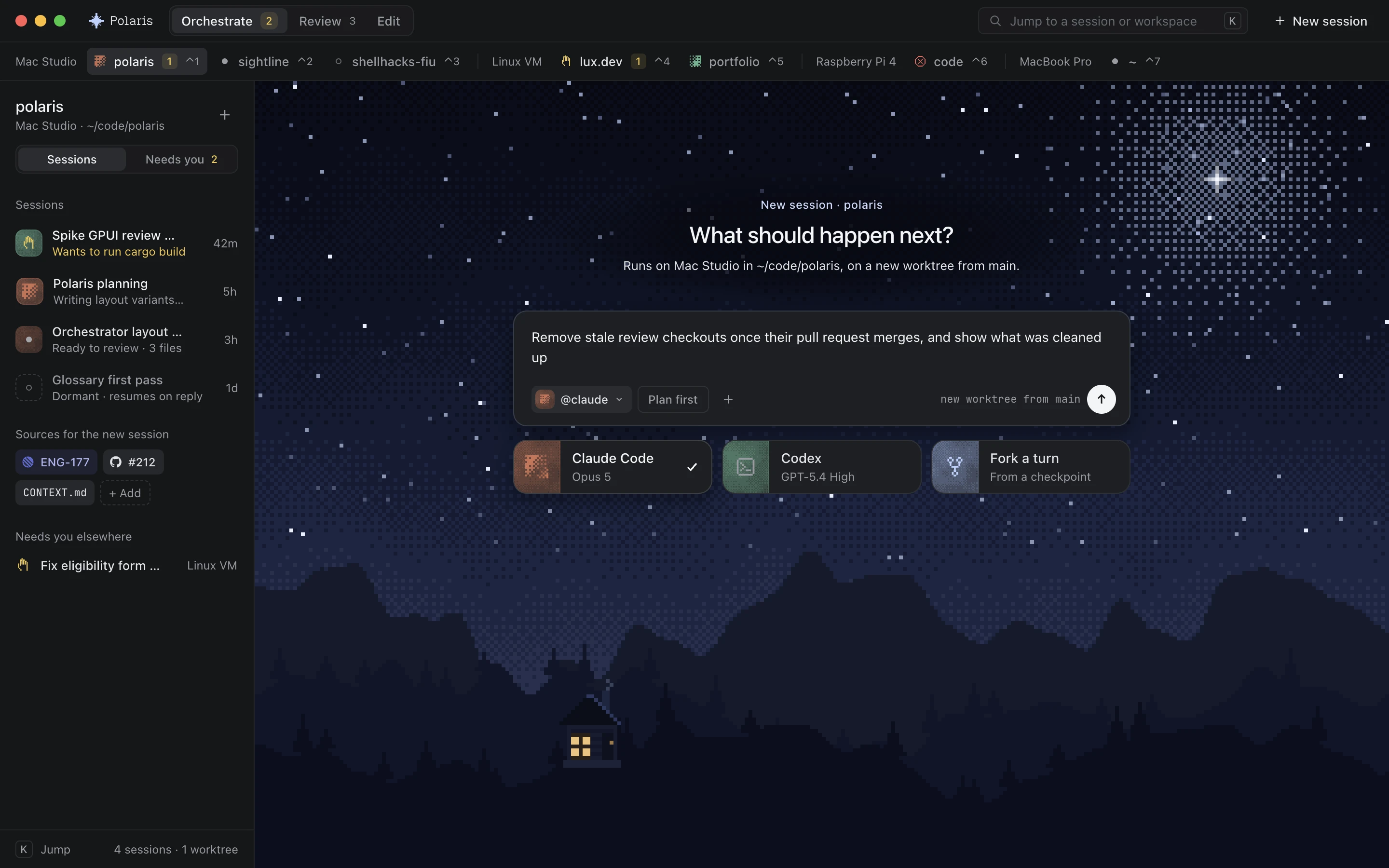This screenshot has width=1389, height=868.
Task: Switch to the Review tab
Action: (327, 21)
